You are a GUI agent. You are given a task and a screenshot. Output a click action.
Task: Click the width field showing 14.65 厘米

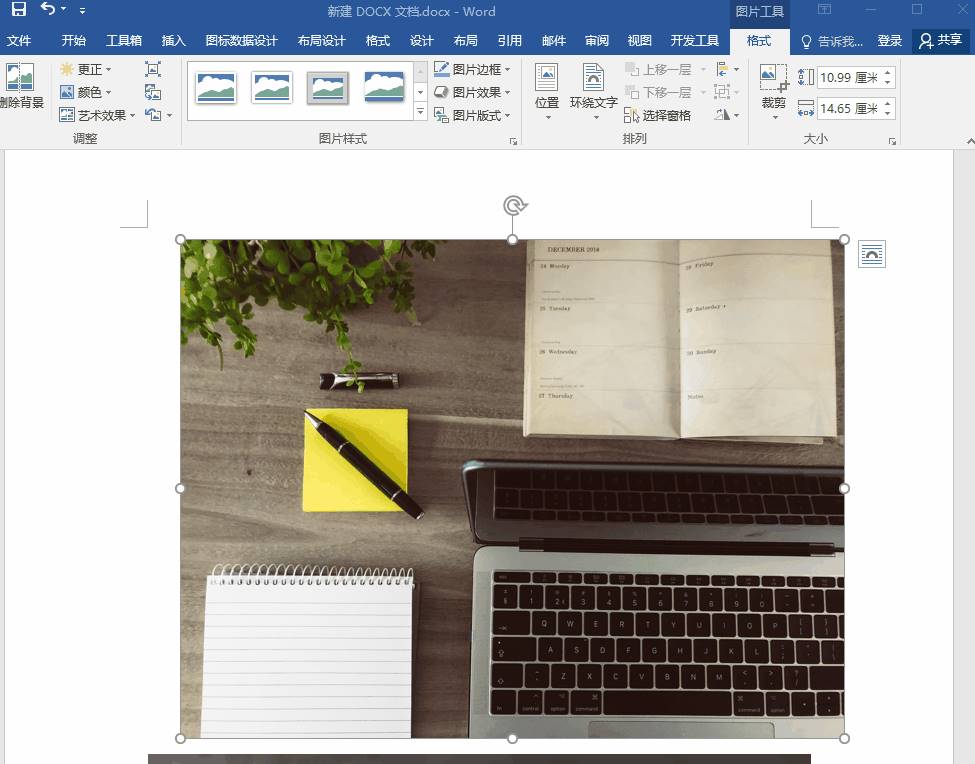pos(848,109)
